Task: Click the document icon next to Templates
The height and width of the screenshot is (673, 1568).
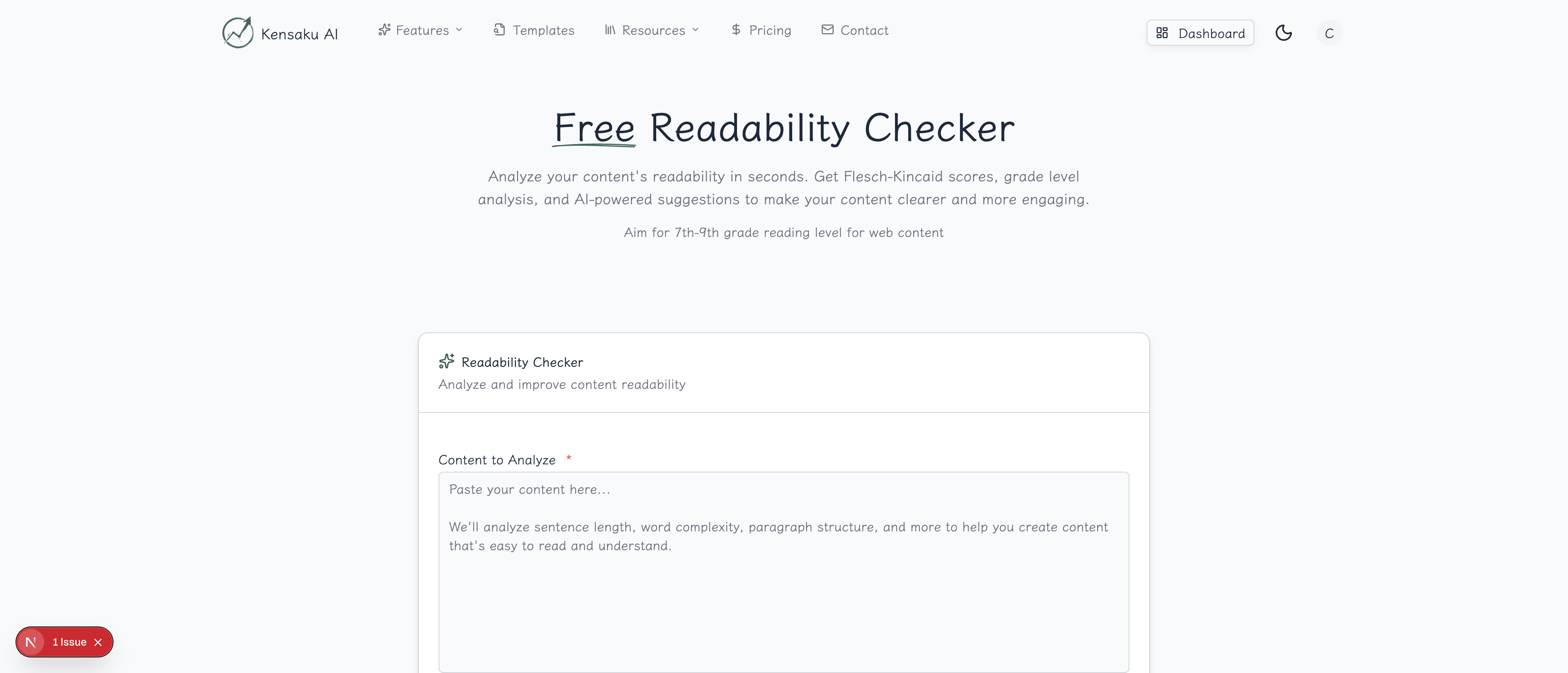Action: (x=499, y=29)
